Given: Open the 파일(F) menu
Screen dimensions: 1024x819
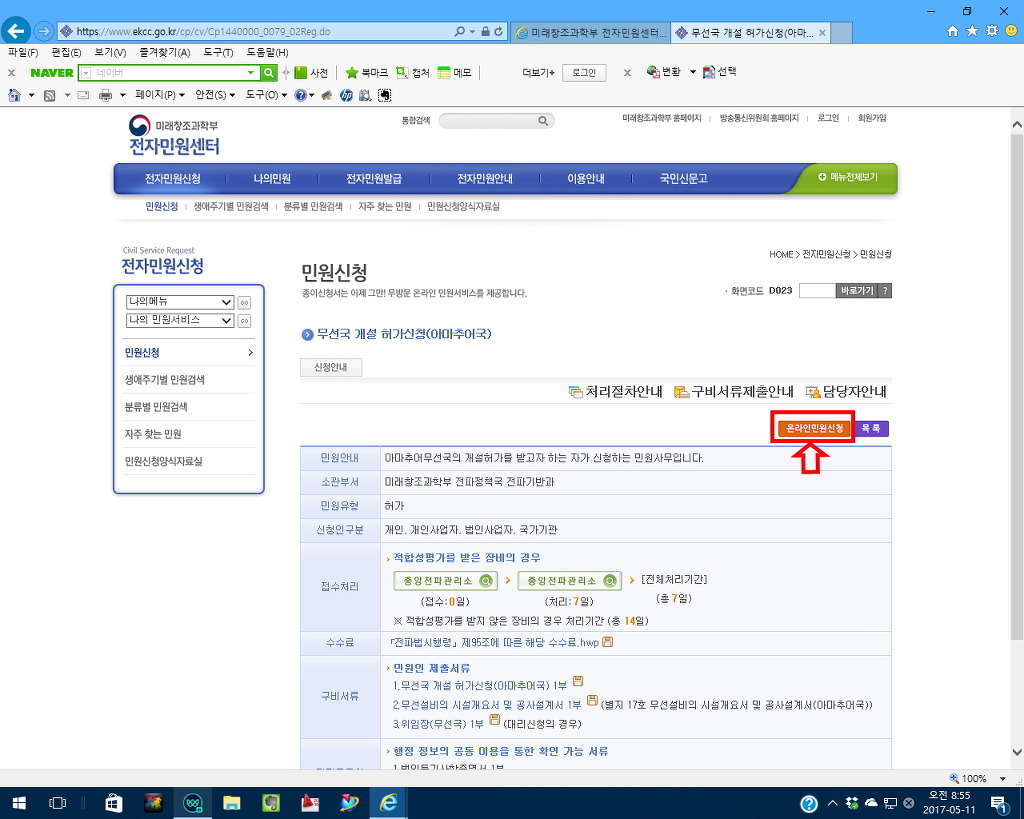Looking at the screenshot, I should pos(23,52).
